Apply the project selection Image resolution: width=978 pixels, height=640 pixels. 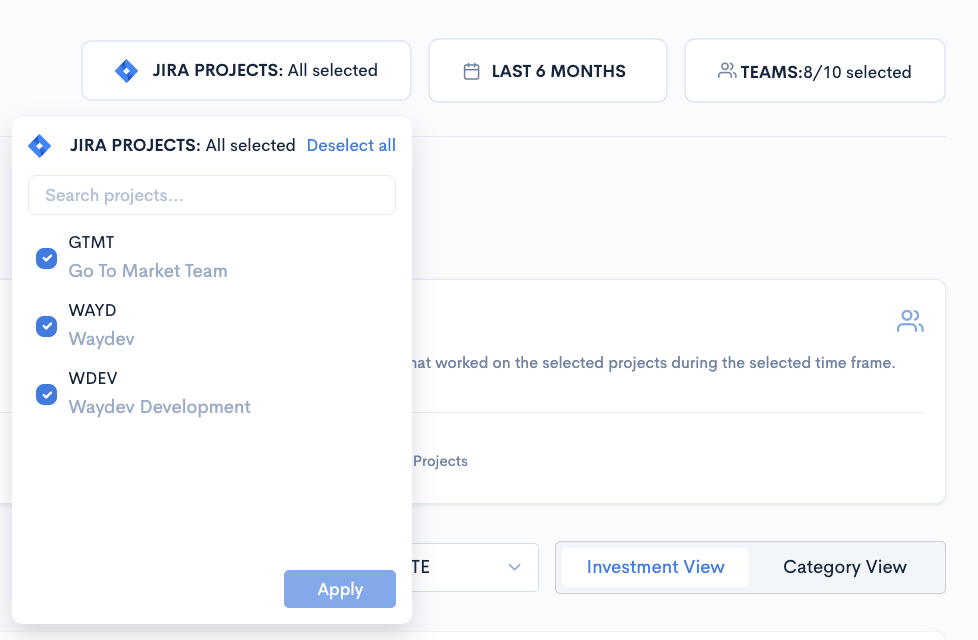pyautogui.click(x=340, y=589)
